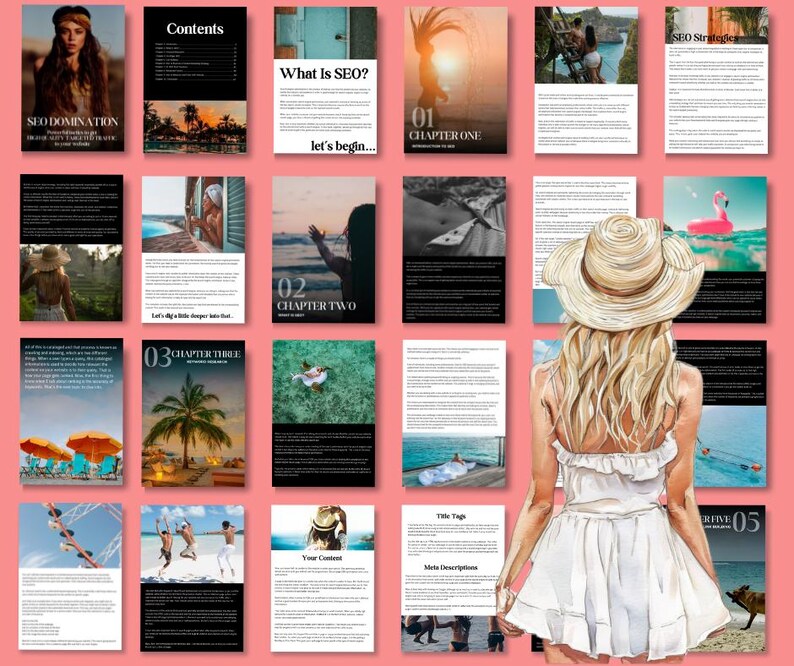The image size is (794, 666).
Task: Open the page with woman in window with towel
Action: [193, 249]
